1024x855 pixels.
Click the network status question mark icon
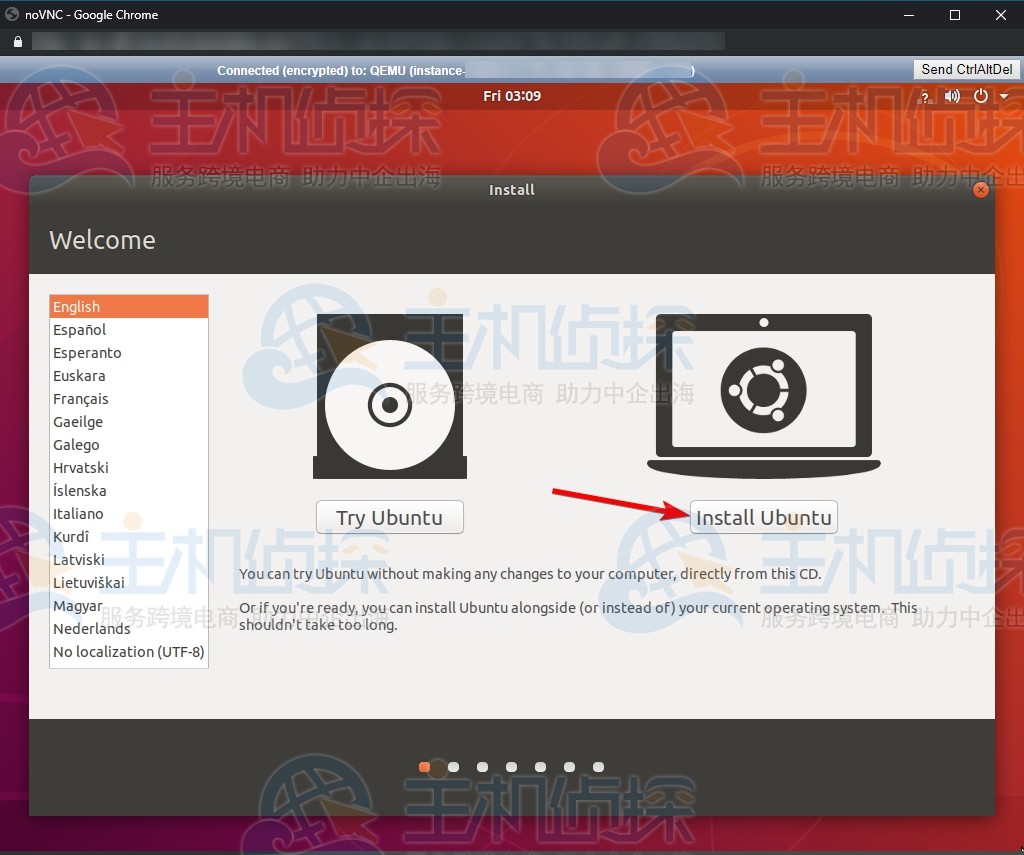tap(925, 96)
